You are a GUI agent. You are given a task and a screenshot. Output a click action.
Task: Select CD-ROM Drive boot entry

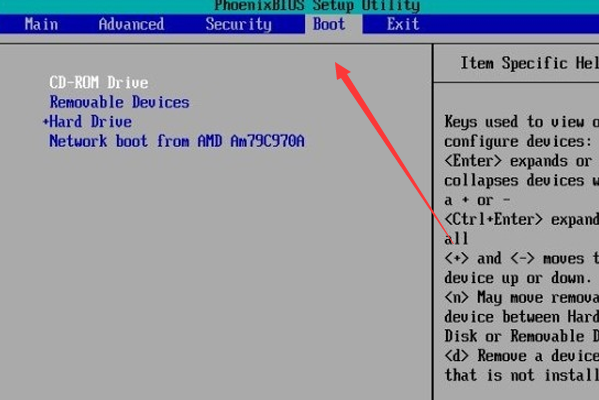pyautogui.click(x=99, y=83)
